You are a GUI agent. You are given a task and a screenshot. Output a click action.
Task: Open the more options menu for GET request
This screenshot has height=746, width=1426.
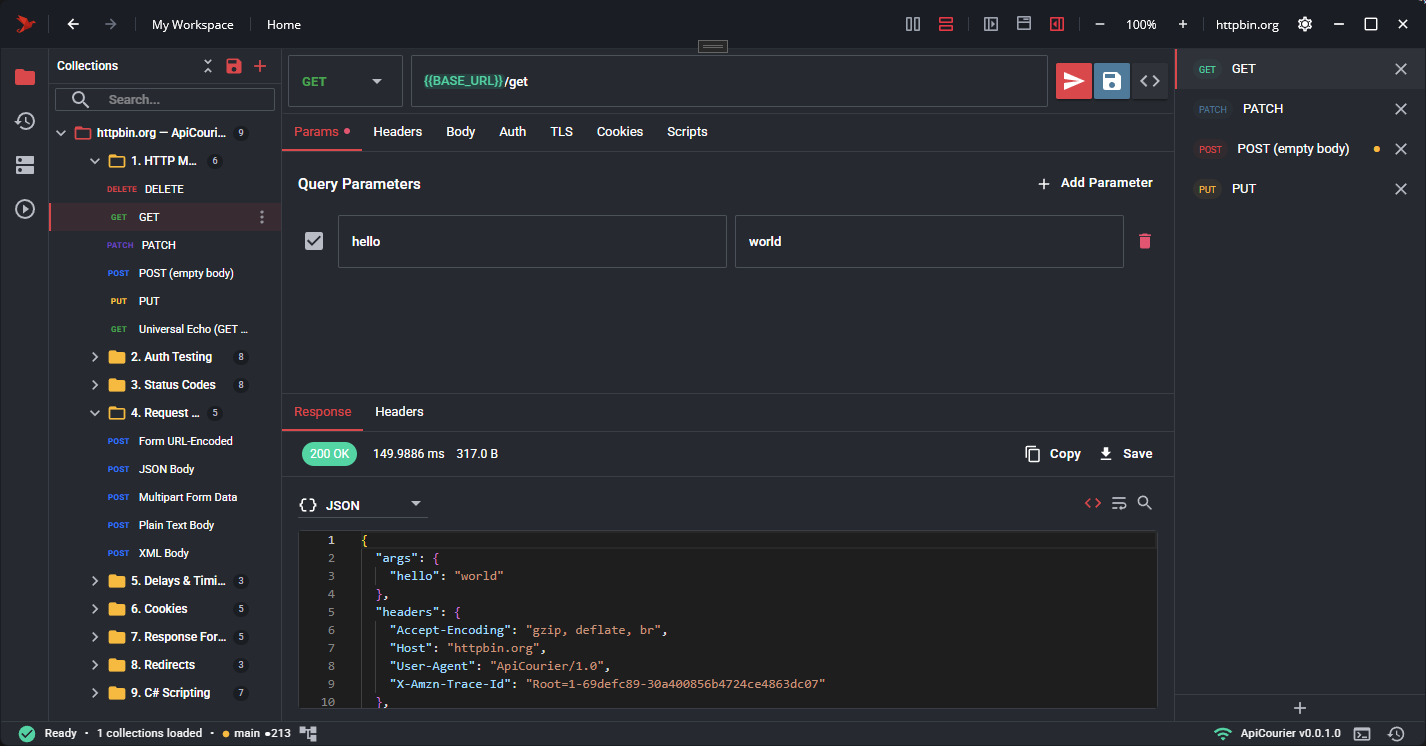tap(263, 217)
